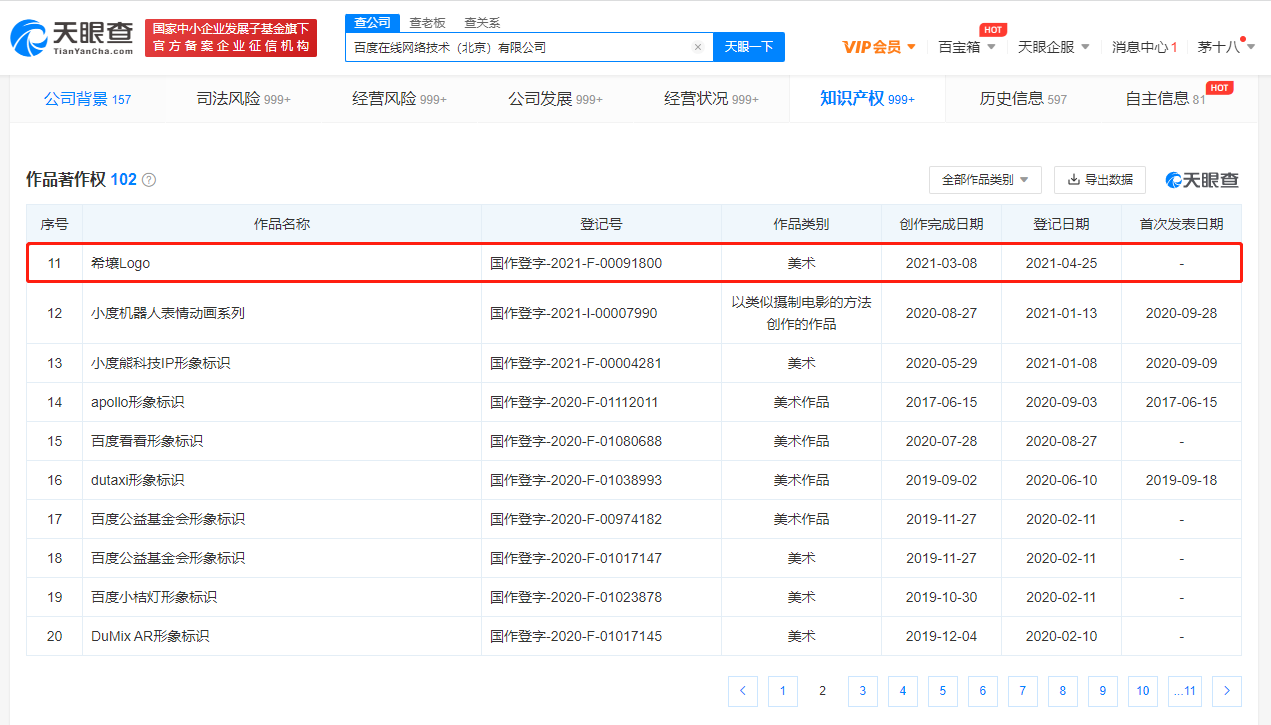Click the 登记日期 column header
Viewport: 1271px width, 725px height.
pos(1061,224)
